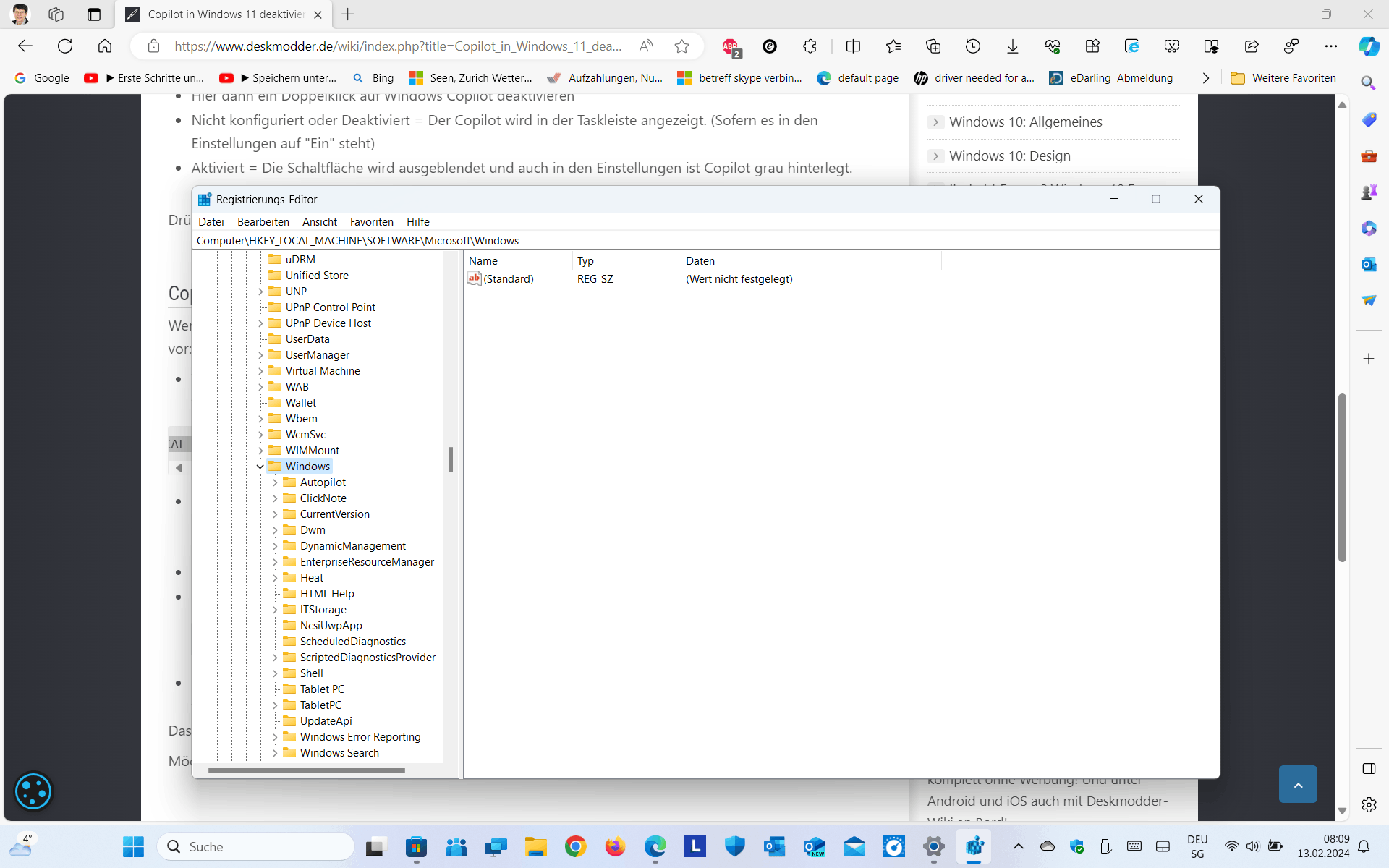The height and width of the screenshot is (868, 1389).
Task: Collapse the Windows registry key
Action: pyautogui.click(x=260, y=467)
